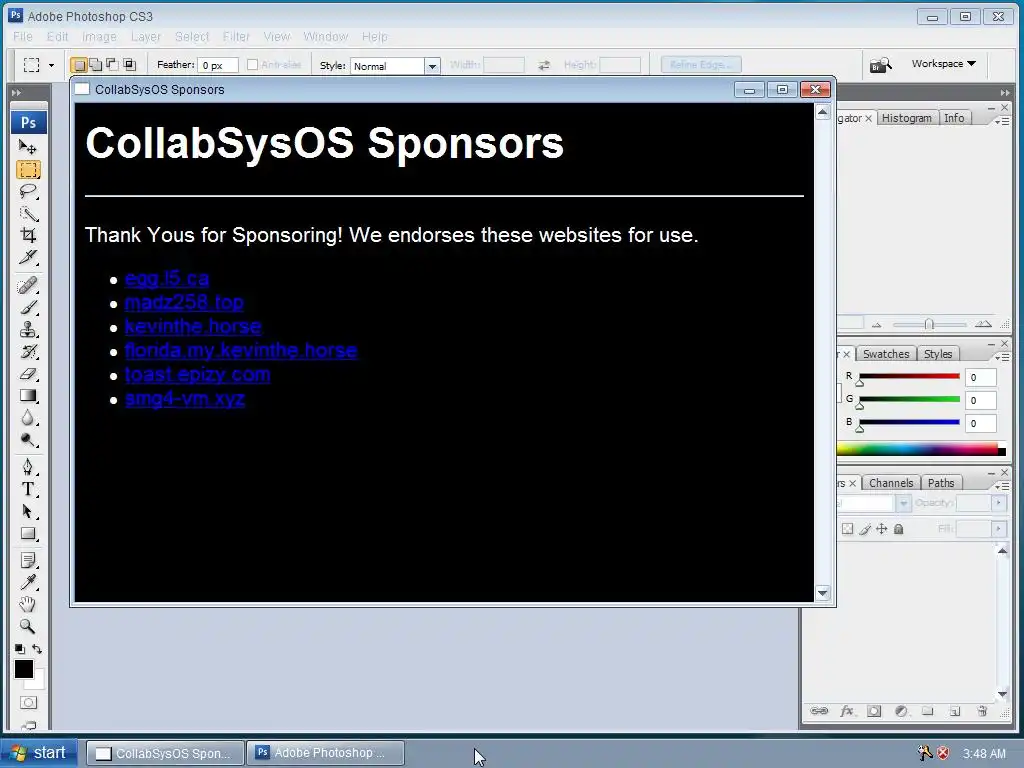Select the Zoom tool
This screenshot has height=768, width=1024.
28,626
